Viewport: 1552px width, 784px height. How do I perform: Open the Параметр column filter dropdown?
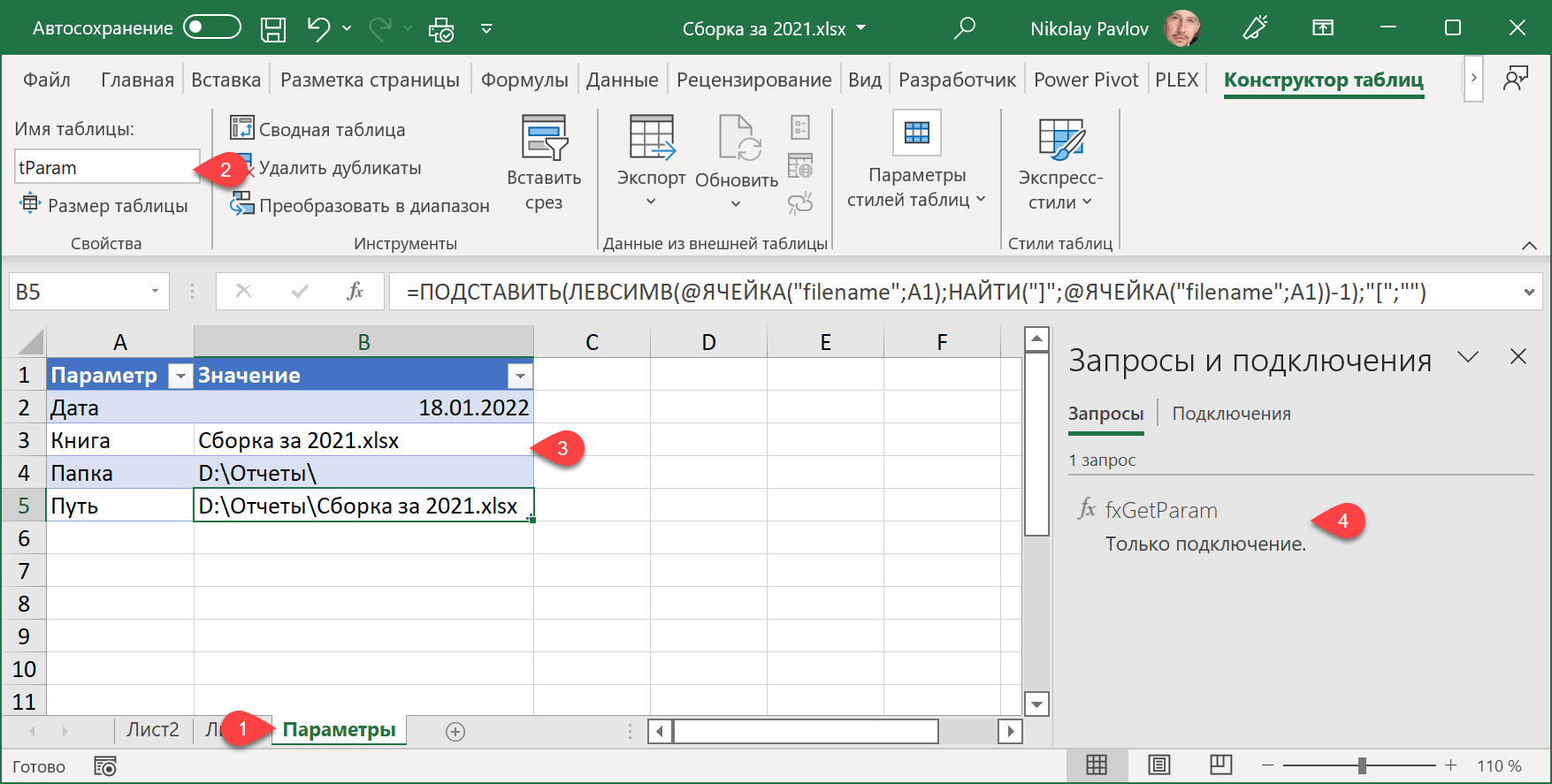(x=180, y=376)
